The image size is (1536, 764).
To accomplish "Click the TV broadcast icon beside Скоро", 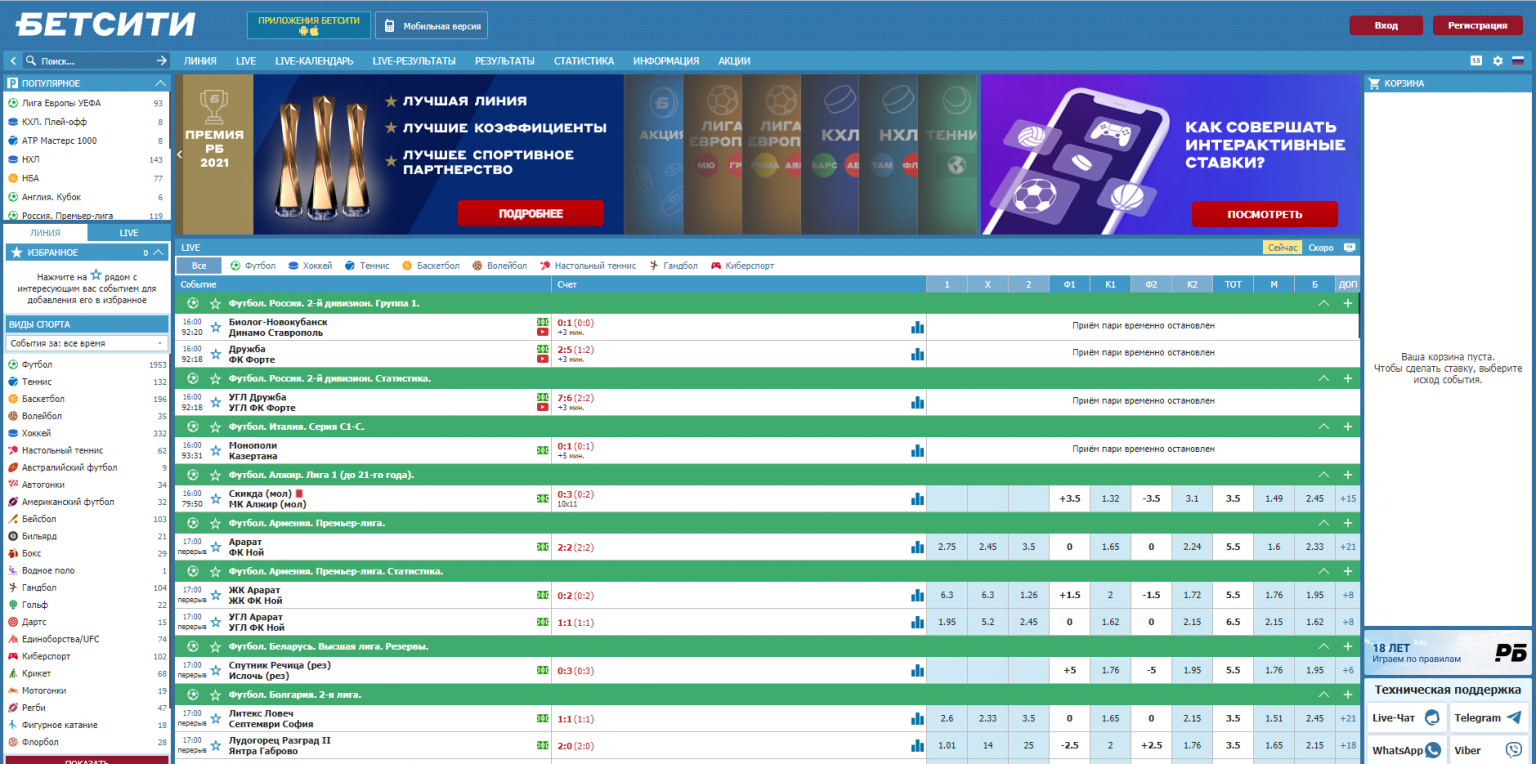I will coord(1349,247).
